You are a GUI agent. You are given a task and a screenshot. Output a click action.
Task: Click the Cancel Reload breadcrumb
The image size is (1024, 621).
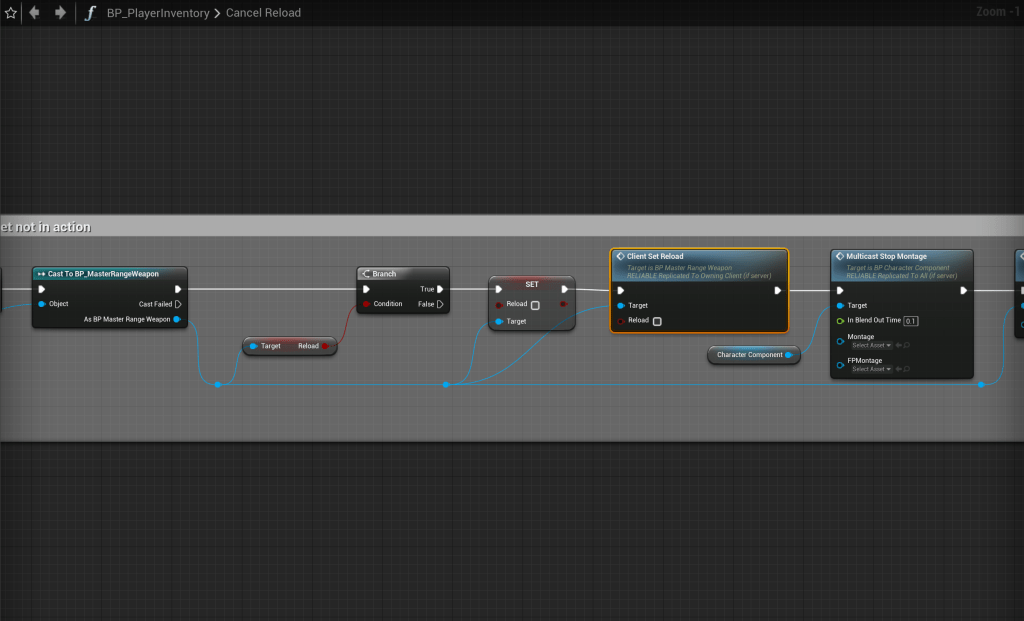coord(262,13)
